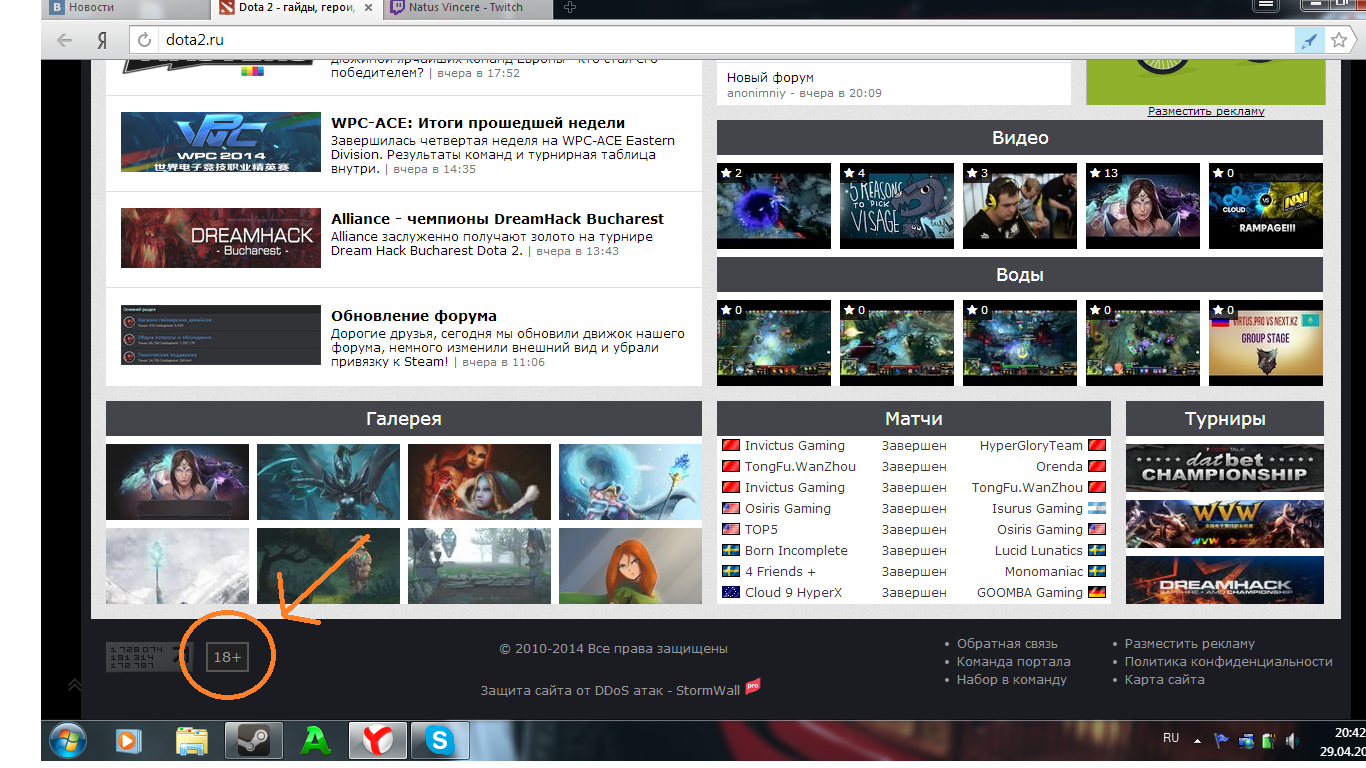
Task: Switch to the Natus Vincere - Twitch tab
Action: (x=469, y=8)
